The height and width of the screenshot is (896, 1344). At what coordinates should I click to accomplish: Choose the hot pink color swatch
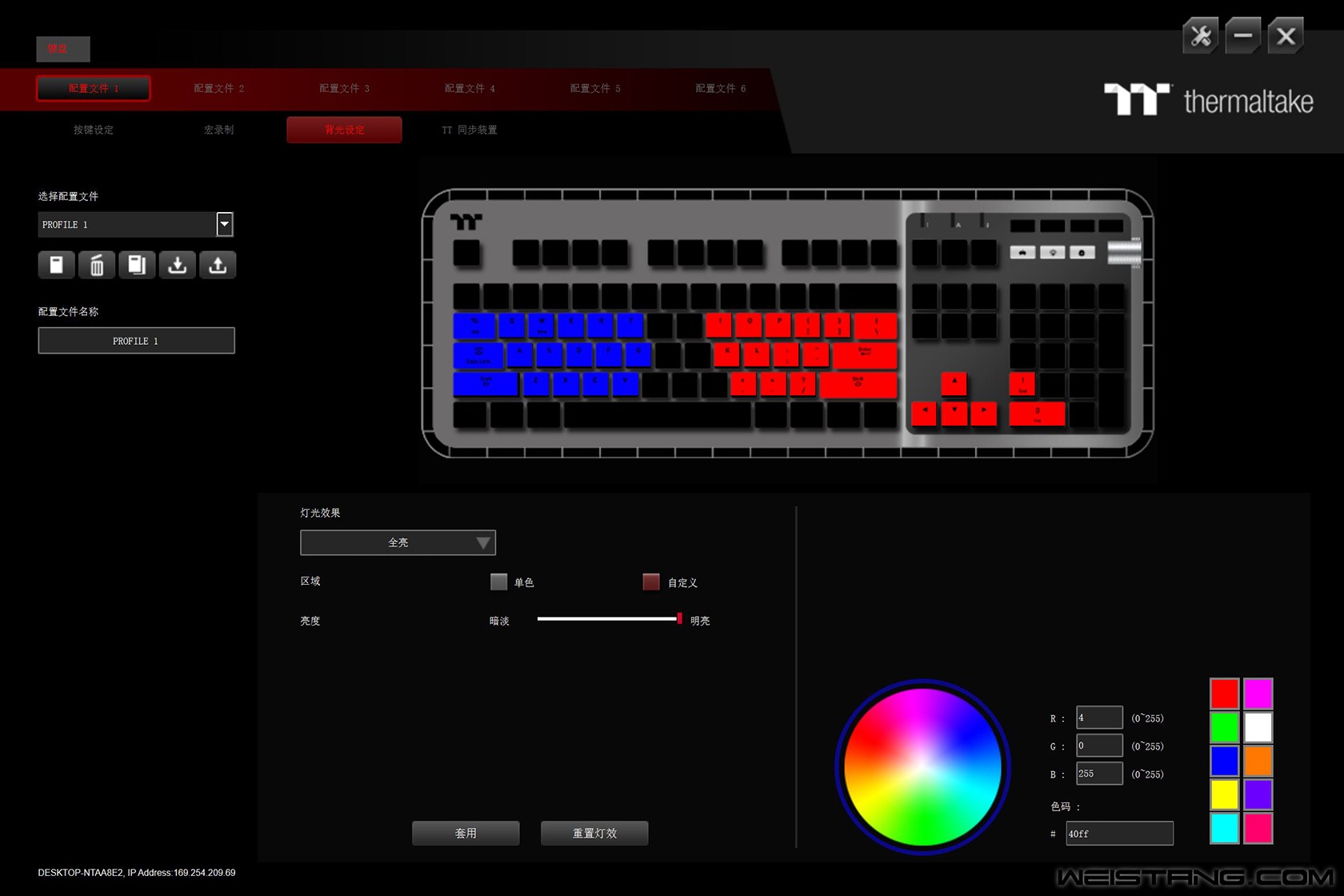(1258, 828)
